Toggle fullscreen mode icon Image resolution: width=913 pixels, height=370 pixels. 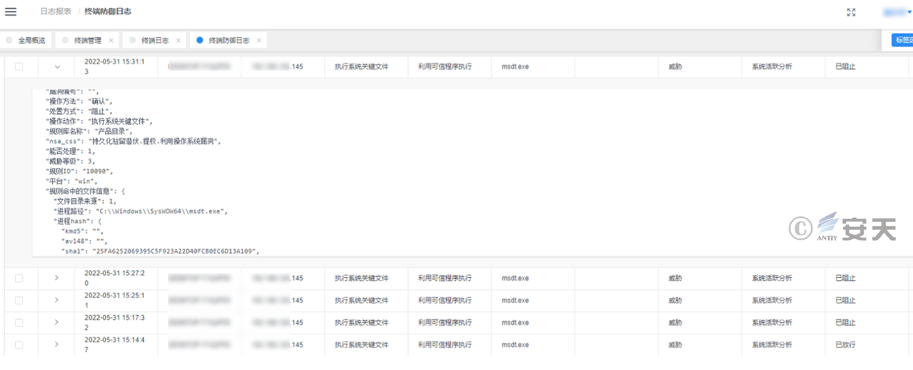pyautogui.click(x=851, y=12)
